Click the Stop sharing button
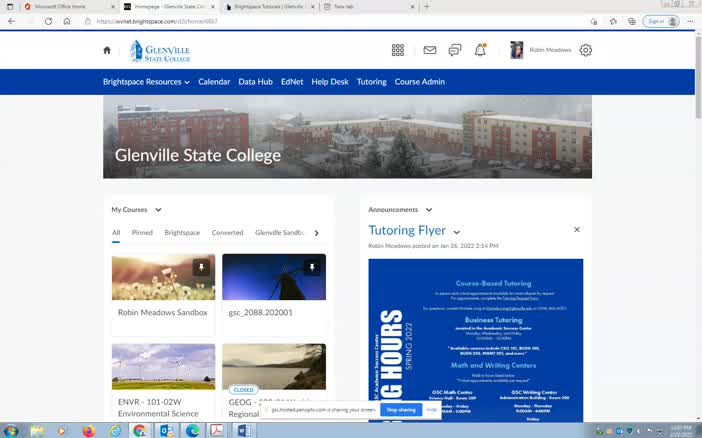 tap(401, 410)
